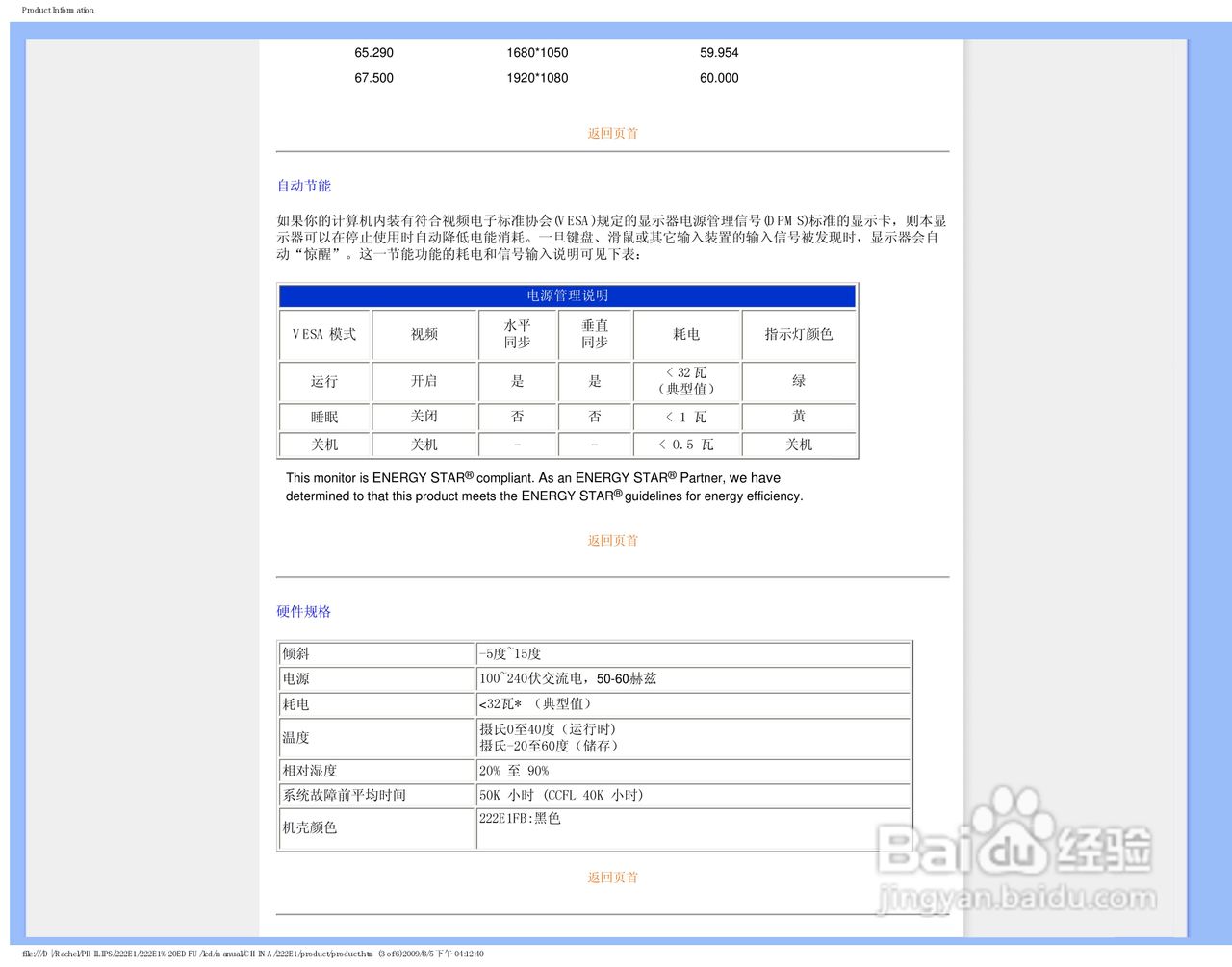Click the bottom 返回页首 link
This screenshot has width=1232, height=967.
coord(611,877)
